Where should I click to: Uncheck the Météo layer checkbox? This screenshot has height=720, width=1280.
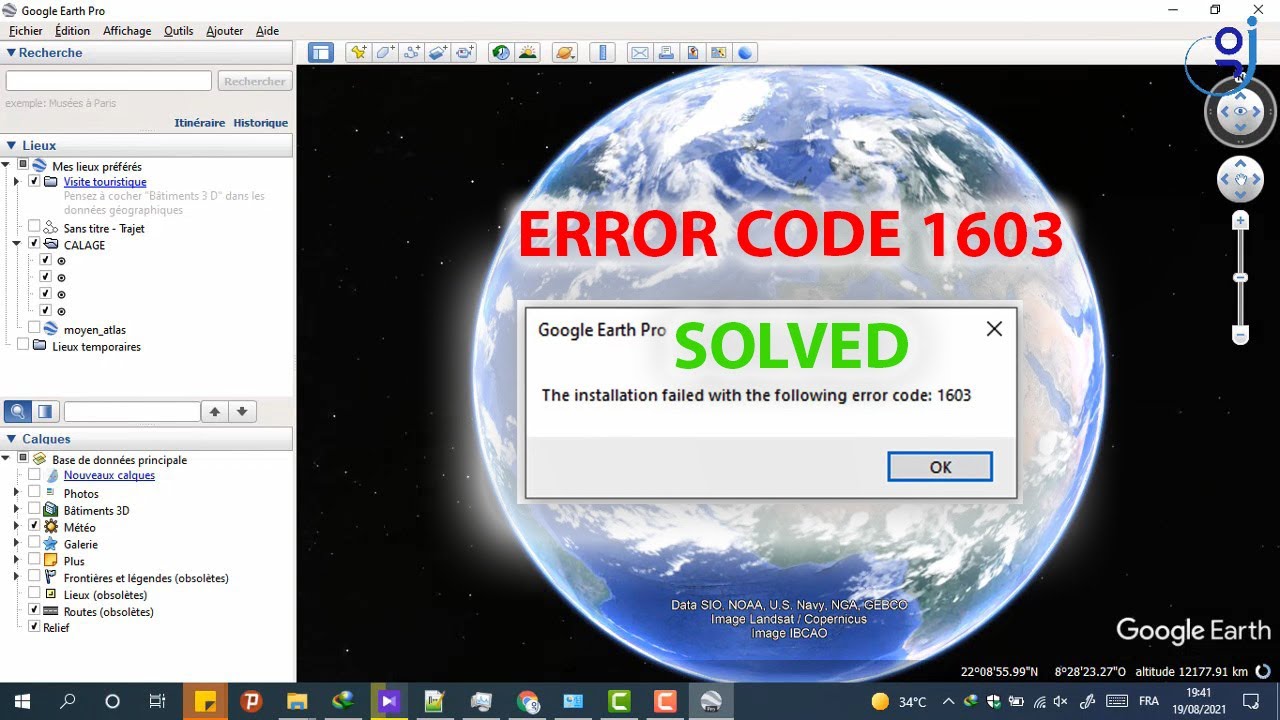tap(34, 526)
